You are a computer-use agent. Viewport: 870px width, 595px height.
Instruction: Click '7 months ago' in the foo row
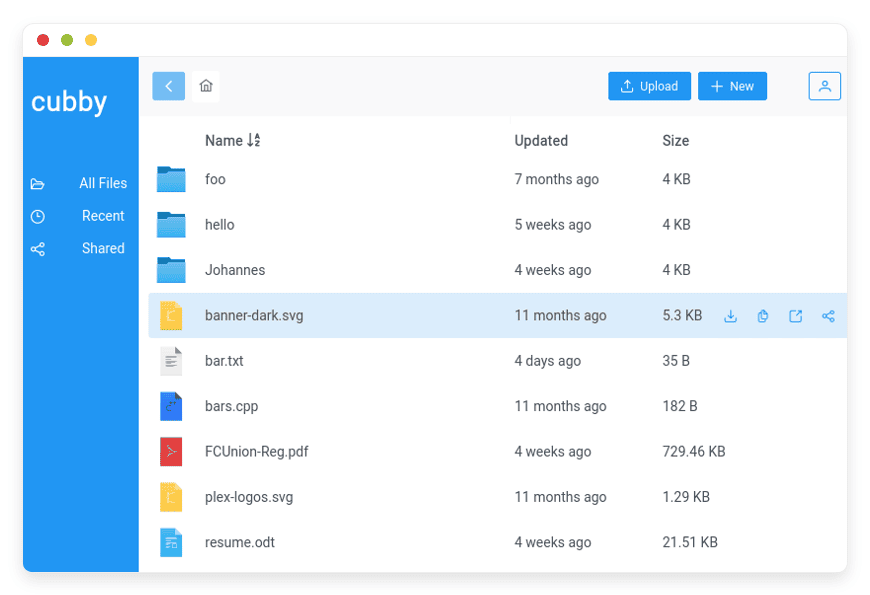click(557, 179)
